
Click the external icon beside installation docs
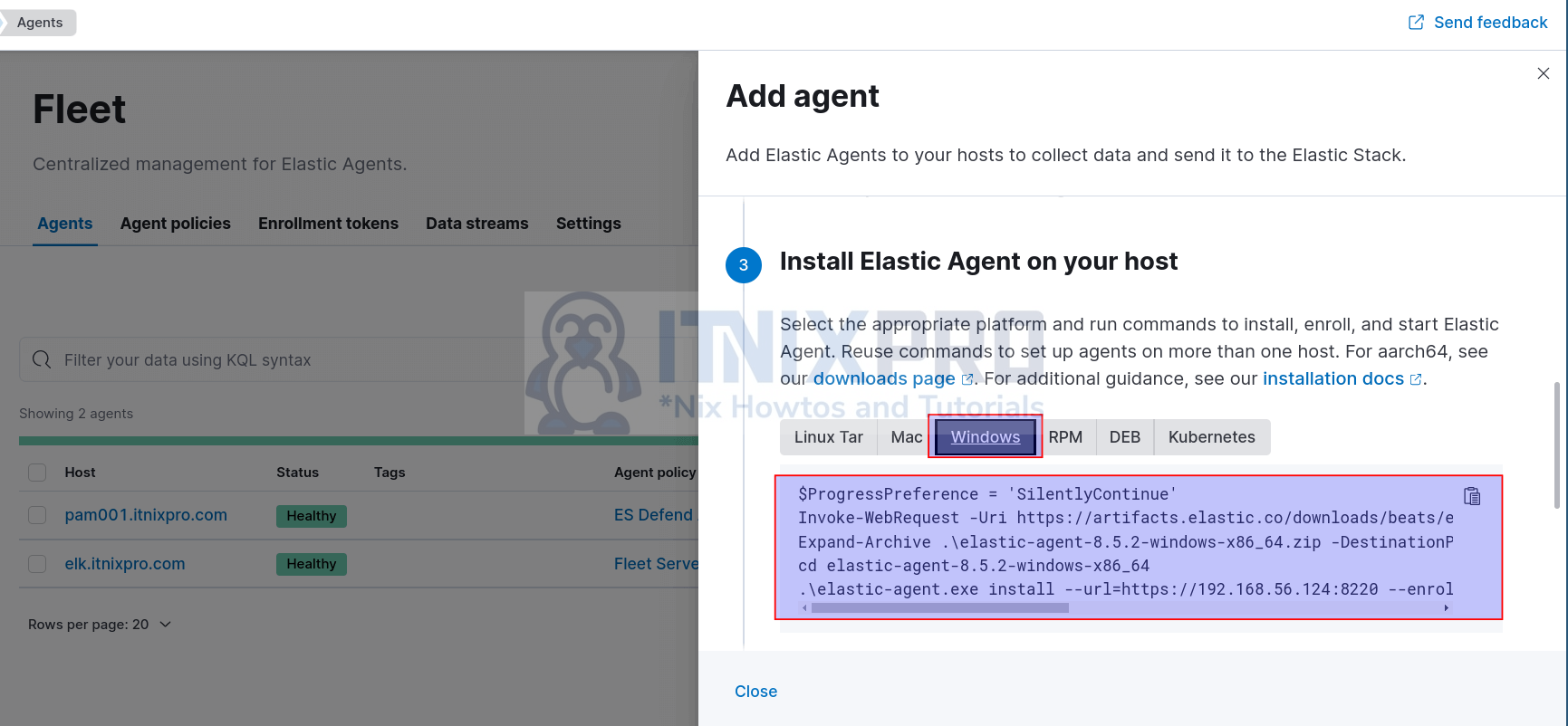[x=1416, y=379]
